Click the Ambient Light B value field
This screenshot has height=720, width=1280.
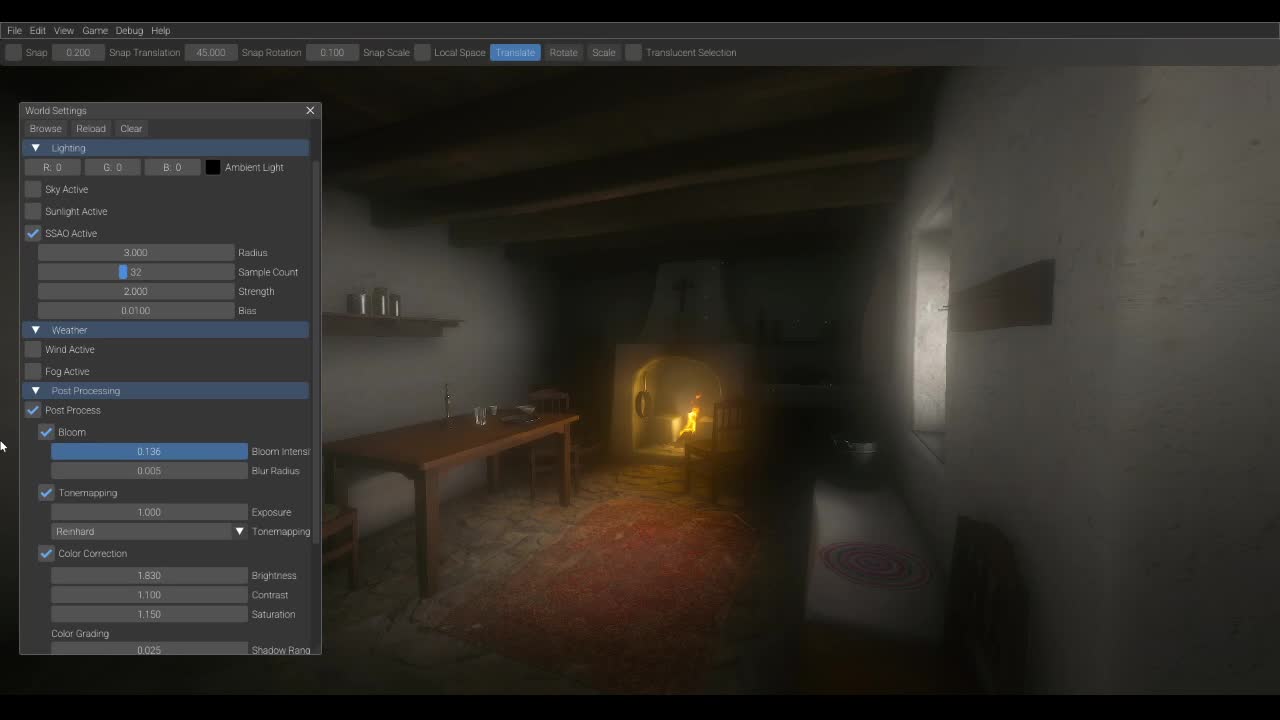172,168
